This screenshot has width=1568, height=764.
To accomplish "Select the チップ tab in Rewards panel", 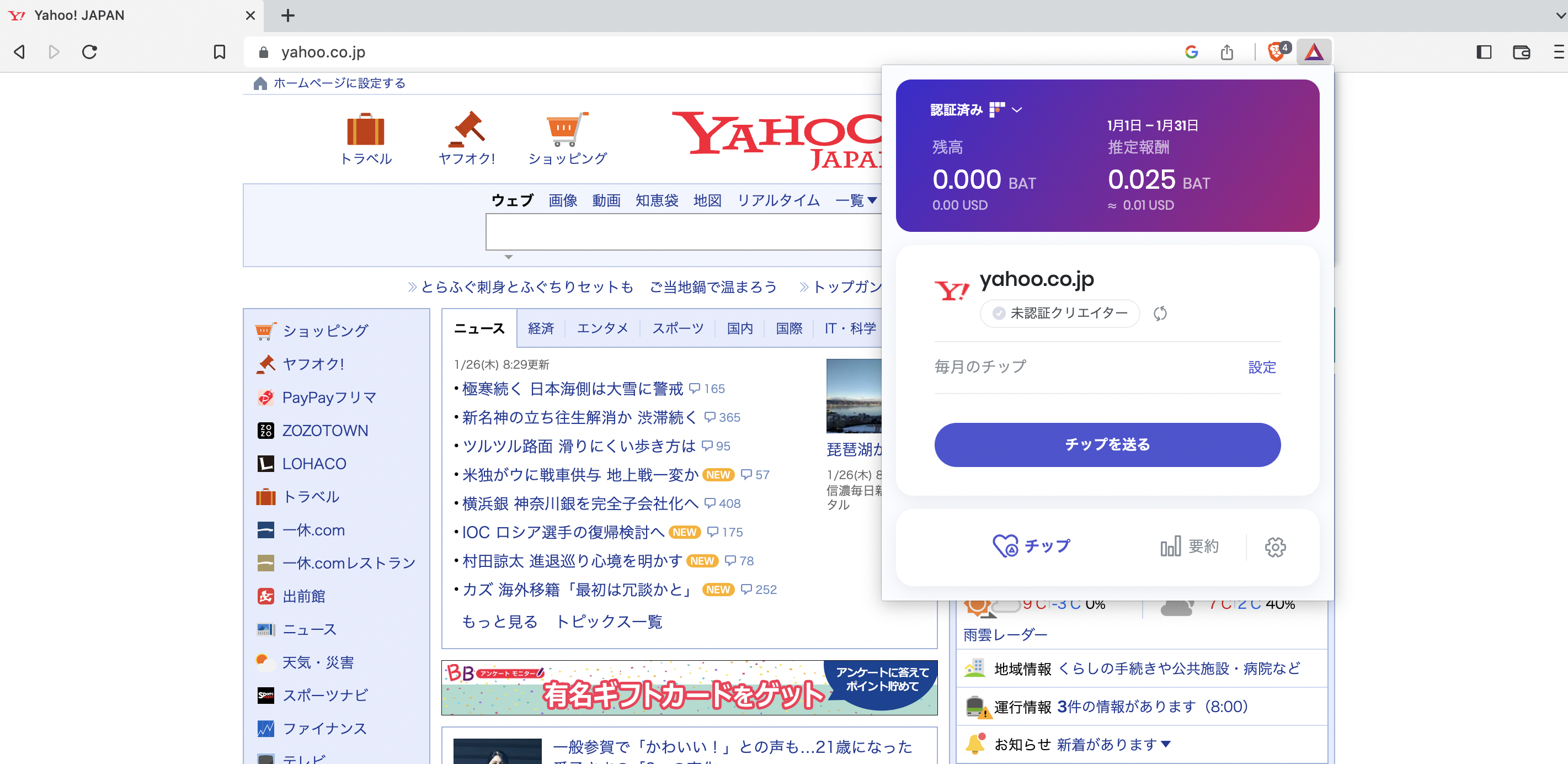I will 1031,546.
